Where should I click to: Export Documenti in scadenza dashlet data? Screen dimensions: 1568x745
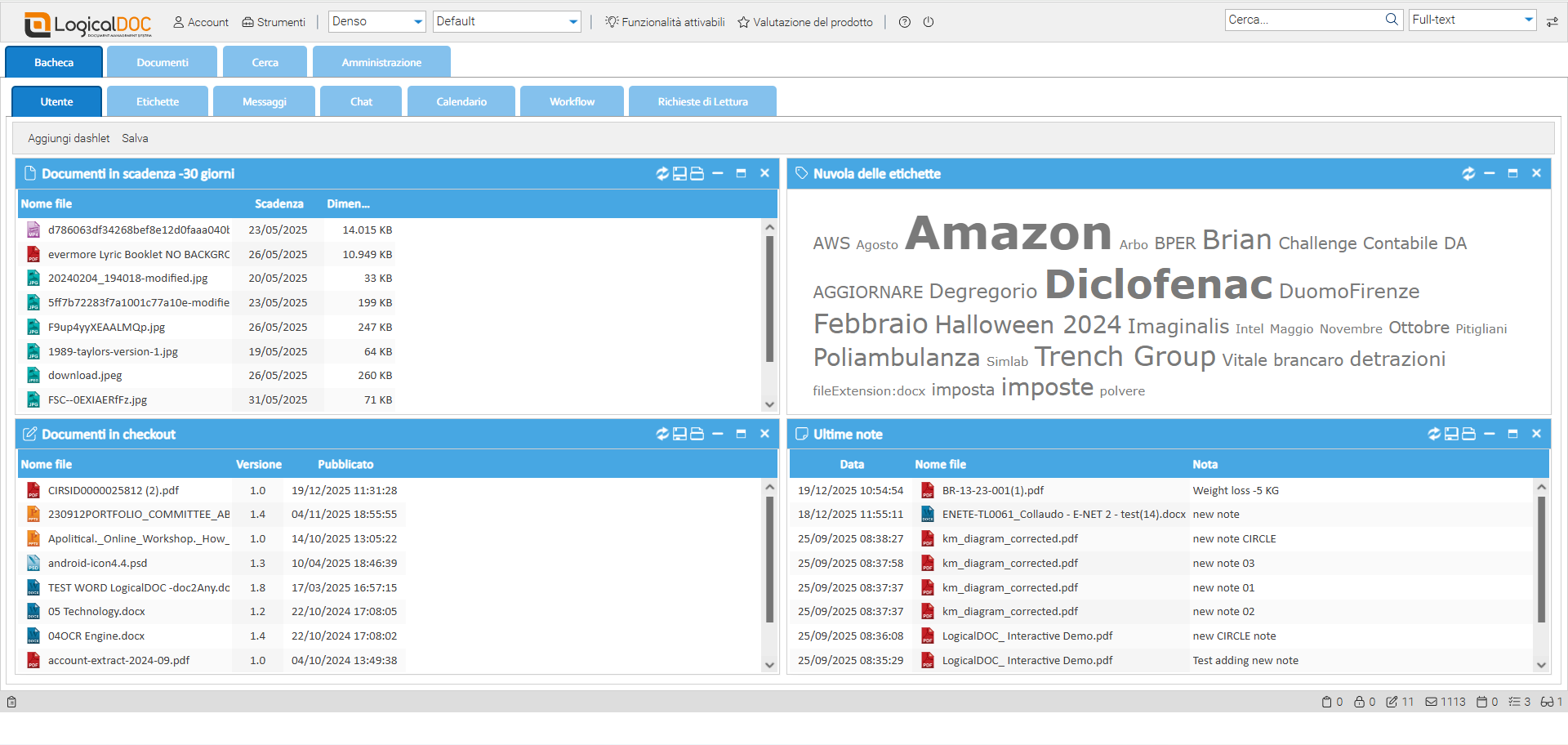(679, 173)
